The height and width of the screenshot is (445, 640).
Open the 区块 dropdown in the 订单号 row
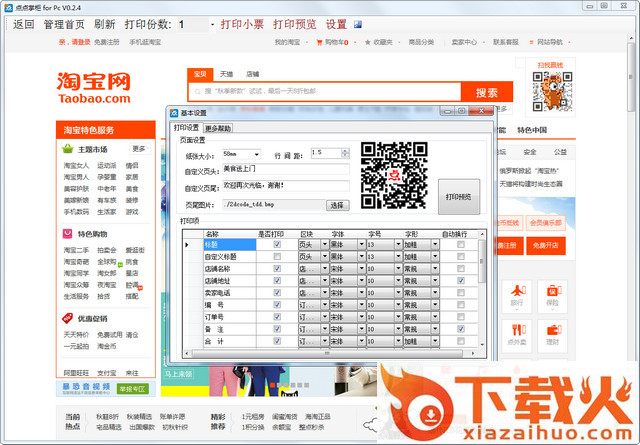(324, 316)
